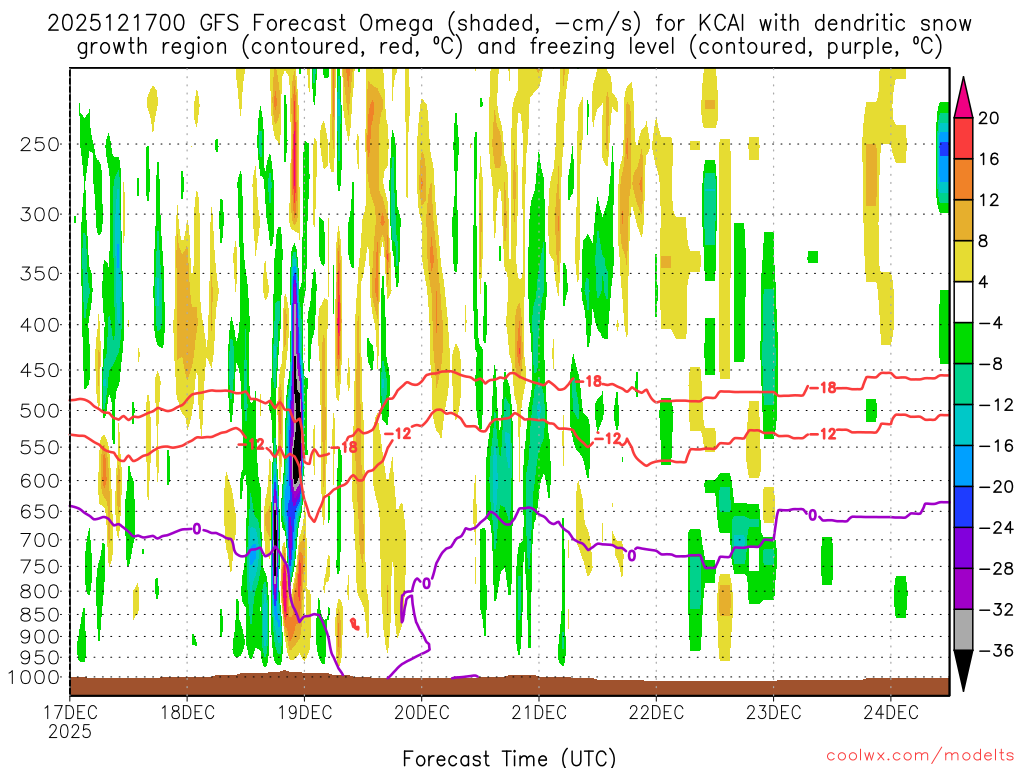Viewport: 1024px width, 768px height.
Task: Select the 300 pressure level label
Action: [40, 214]
